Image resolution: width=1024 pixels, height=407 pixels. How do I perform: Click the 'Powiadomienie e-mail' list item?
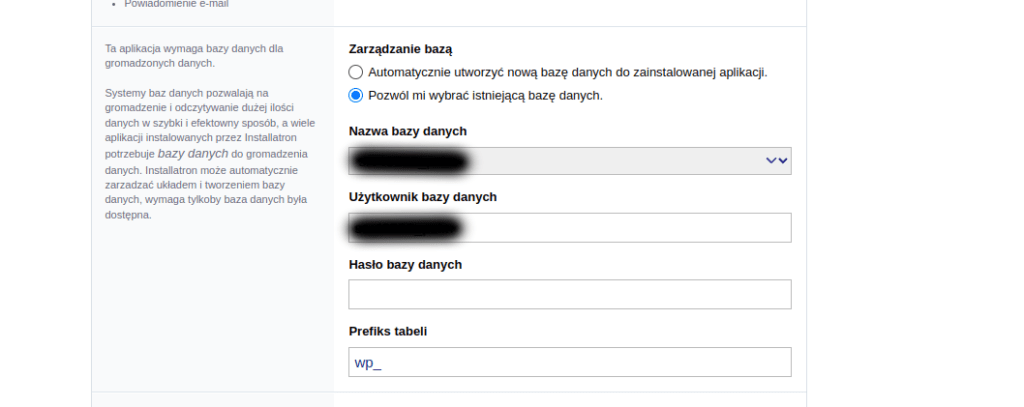coord(176,4)
